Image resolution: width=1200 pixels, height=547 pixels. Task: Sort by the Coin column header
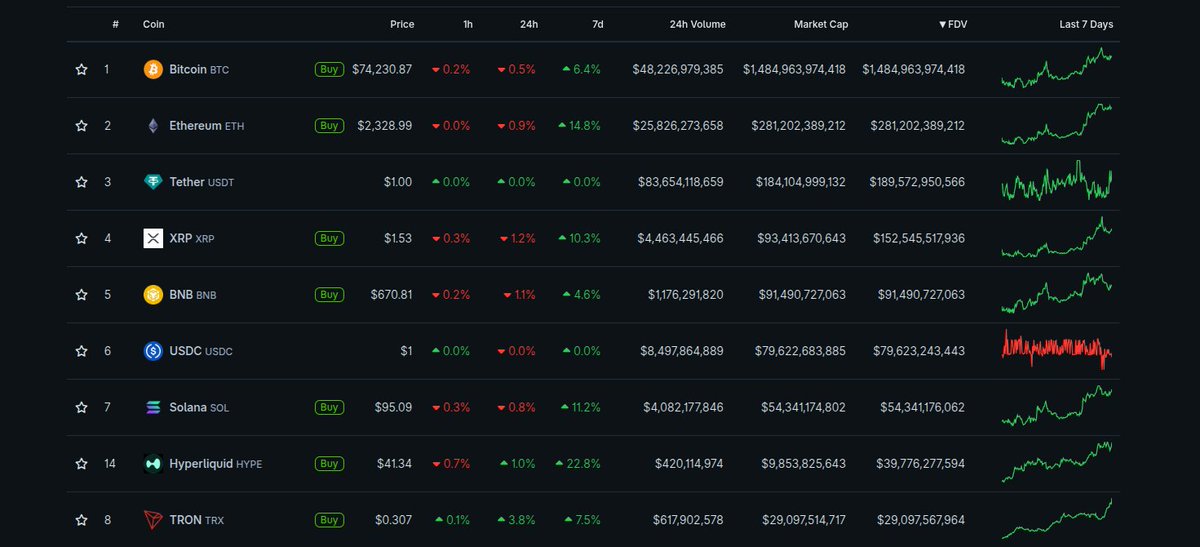click(154, 24)
